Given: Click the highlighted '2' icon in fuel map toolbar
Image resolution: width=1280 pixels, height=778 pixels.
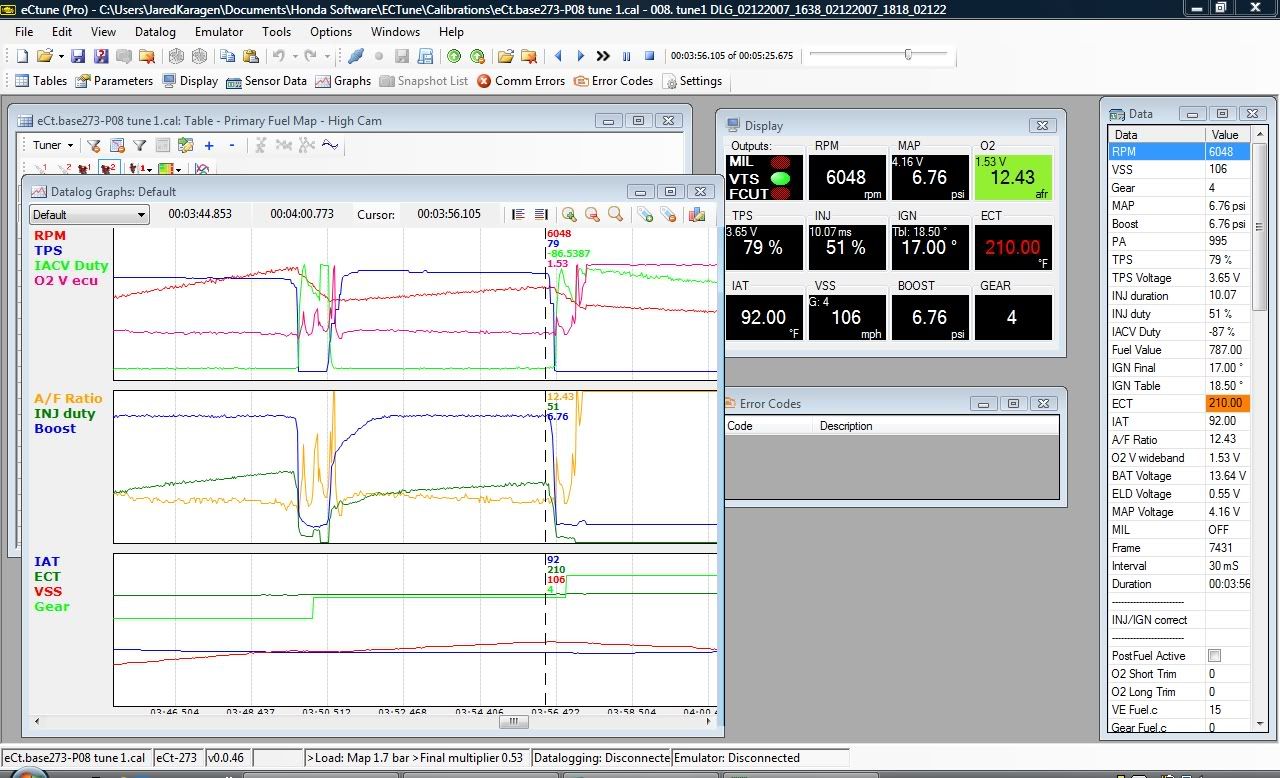Looking at the screenshot, I should click(x=108, y=169).
